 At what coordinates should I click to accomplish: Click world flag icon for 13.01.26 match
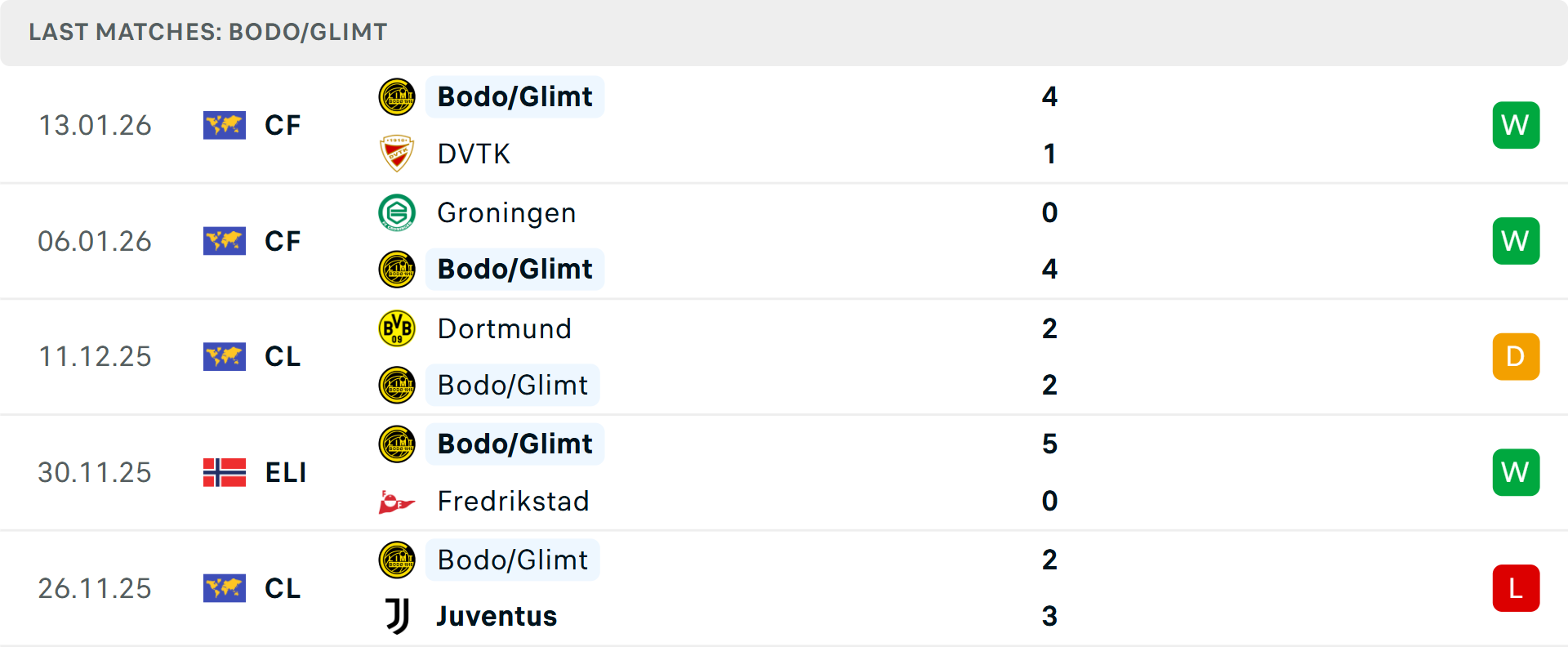point(225,125)
